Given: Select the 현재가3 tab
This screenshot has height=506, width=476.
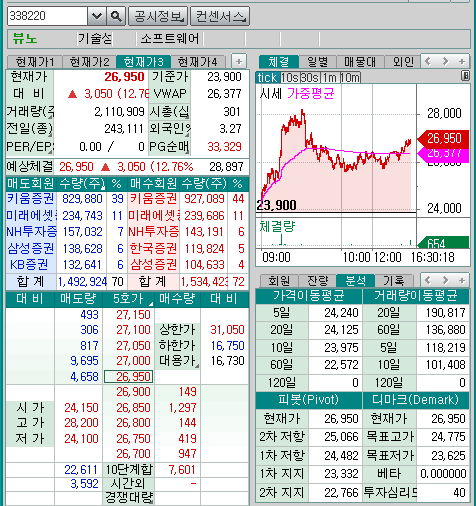Looking at the screenshot, I should (x=144, y=62).
